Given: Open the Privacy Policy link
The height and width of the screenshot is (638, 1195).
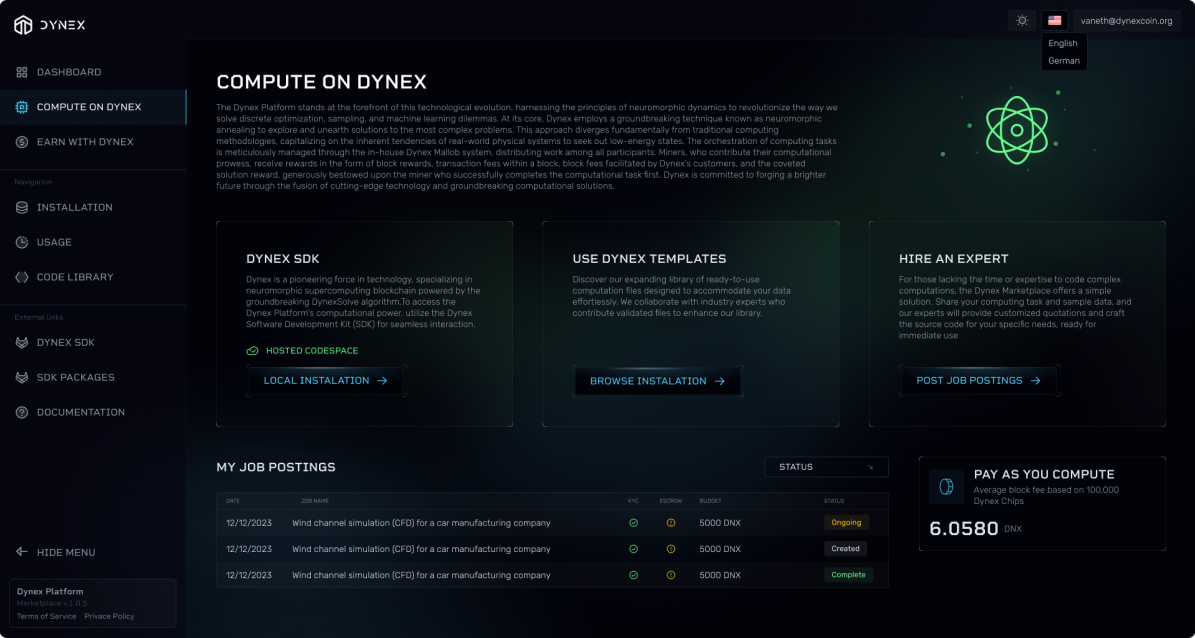Looking at the screenshot, I should point(109,616).
